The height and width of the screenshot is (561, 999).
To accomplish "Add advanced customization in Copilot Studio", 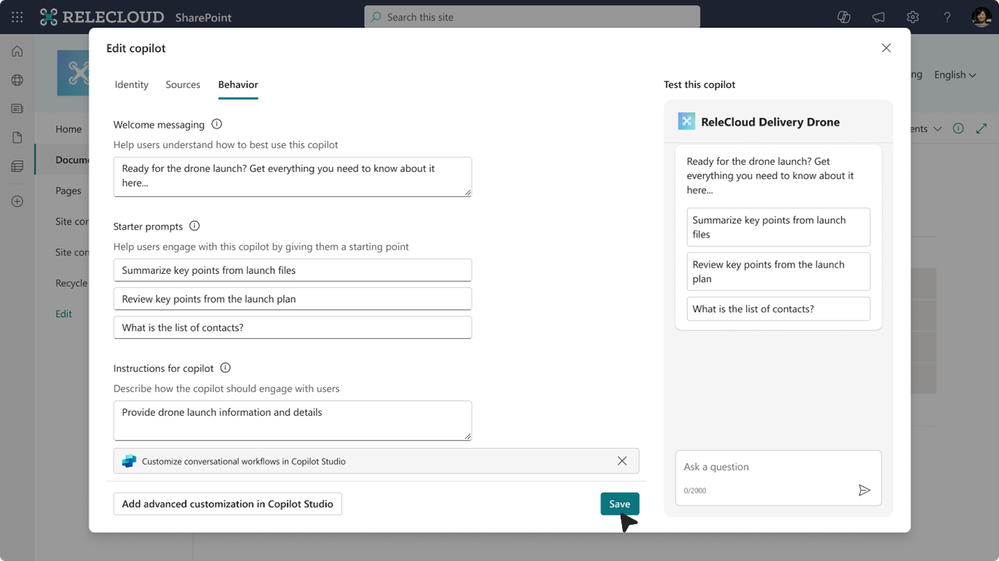I will pos(227,504).
